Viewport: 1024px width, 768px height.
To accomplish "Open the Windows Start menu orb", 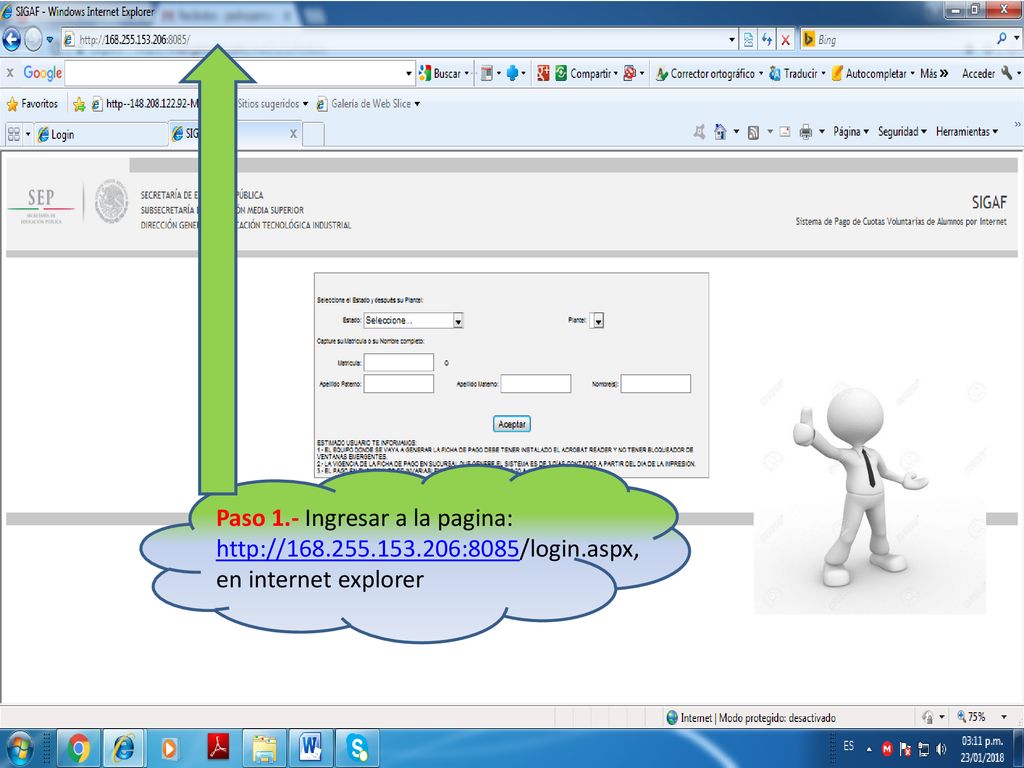I will 18,748.
